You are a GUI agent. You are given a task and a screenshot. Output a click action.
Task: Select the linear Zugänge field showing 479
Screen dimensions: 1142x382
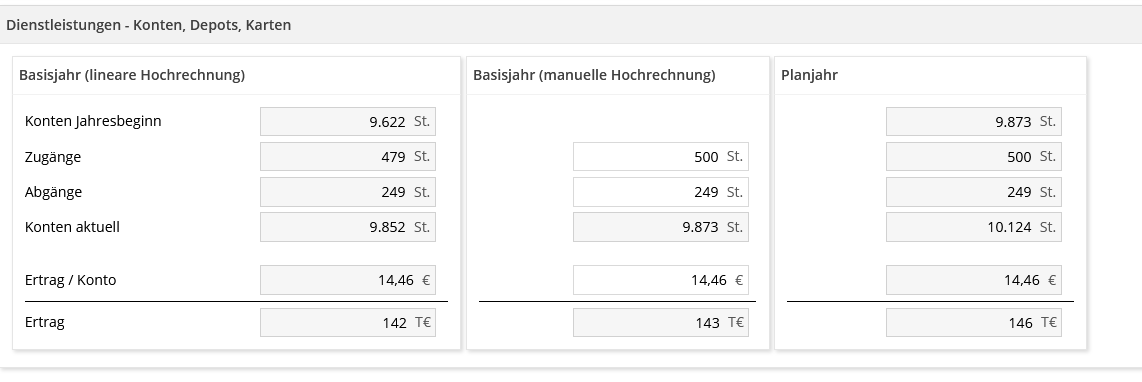[347, 157]
